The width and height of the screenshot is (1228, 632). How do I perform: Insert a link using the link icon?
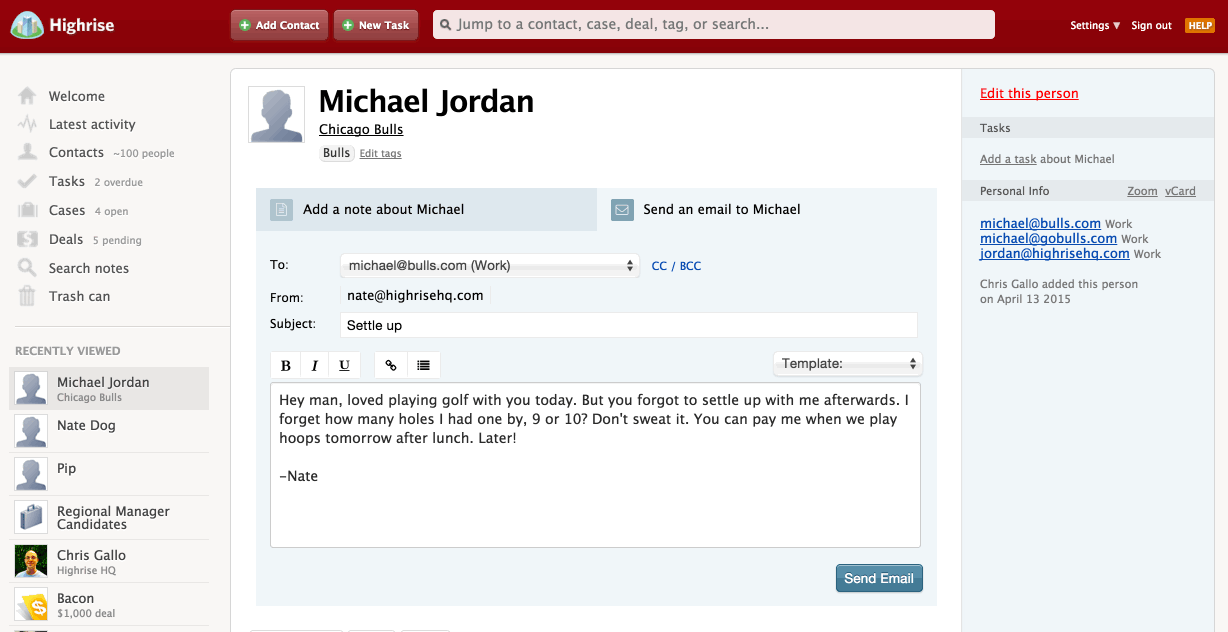[391, 365]
